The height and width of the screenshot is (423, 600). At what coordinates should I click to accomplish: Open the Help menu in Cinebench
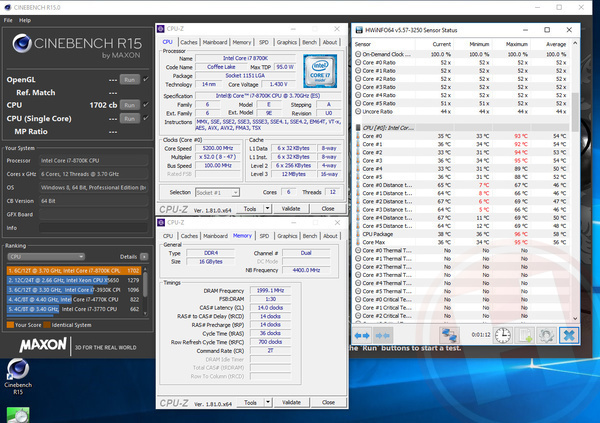[x=25, y=20]
